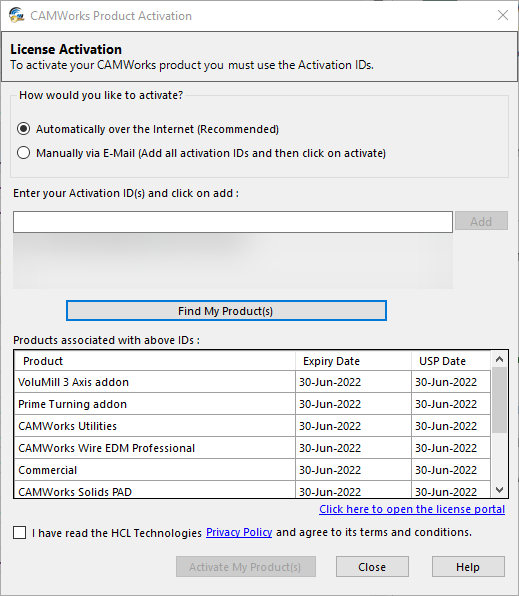Viewport: 519px width, 596px height.
Task: Click Prime Turning addon USP date cell
Action: 451,404
